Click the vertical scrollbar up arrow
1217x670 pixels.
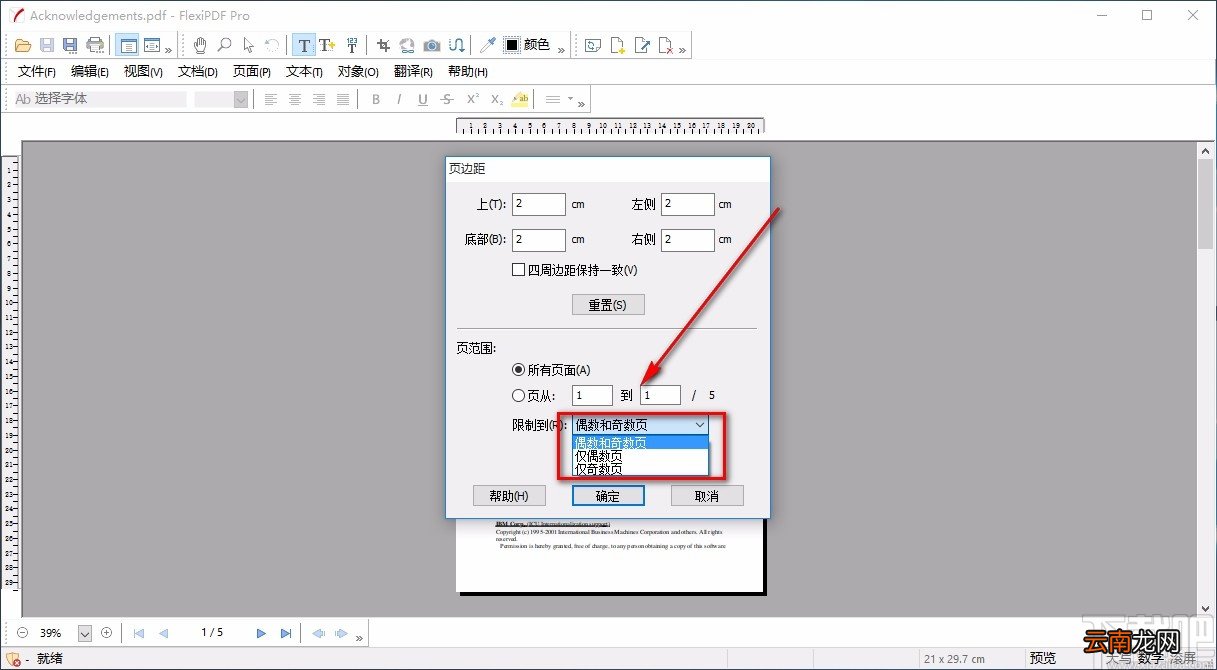pyautogui.click(x=1205, y=150)
